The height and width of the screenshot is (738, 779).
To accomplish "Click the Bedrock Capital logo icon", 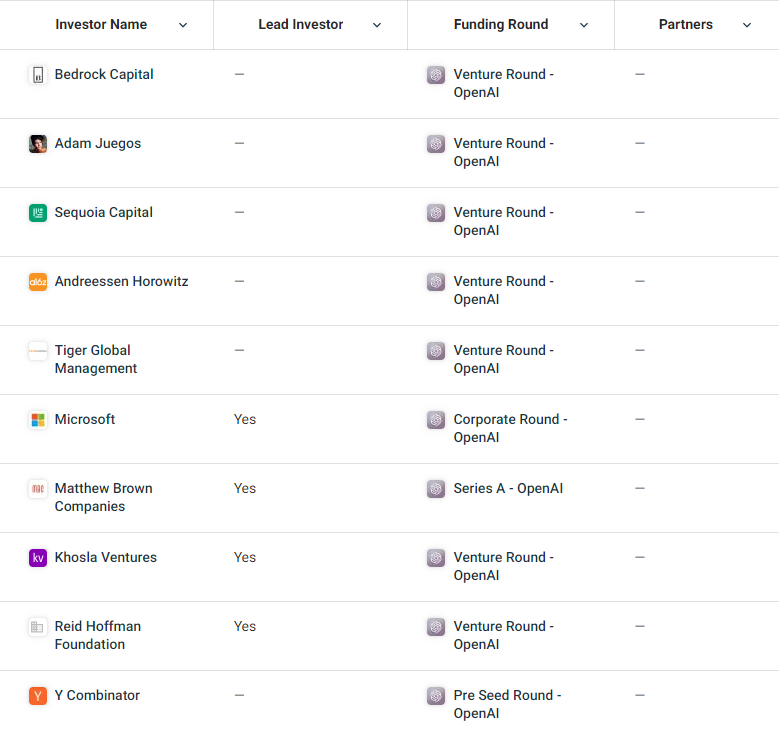I will (x=38, y=75).
